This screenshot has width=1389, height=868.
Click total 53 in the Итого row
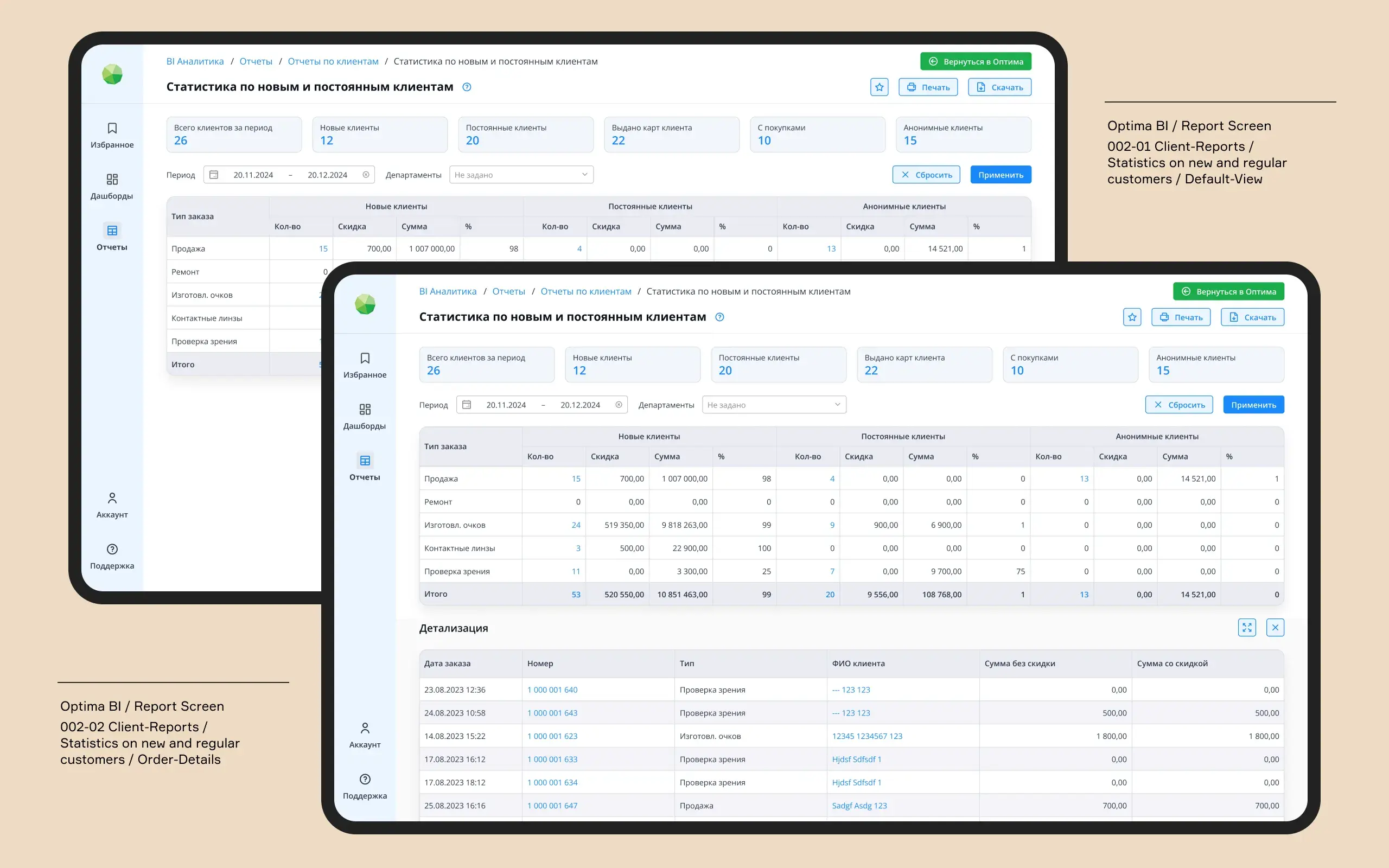576,594
